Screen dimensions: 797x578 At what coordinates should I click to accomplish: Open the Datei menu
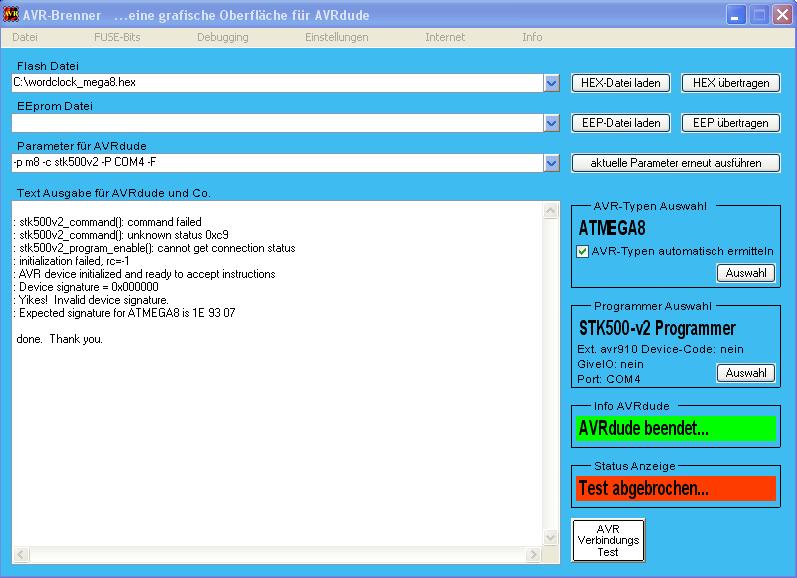click(25, 37)
